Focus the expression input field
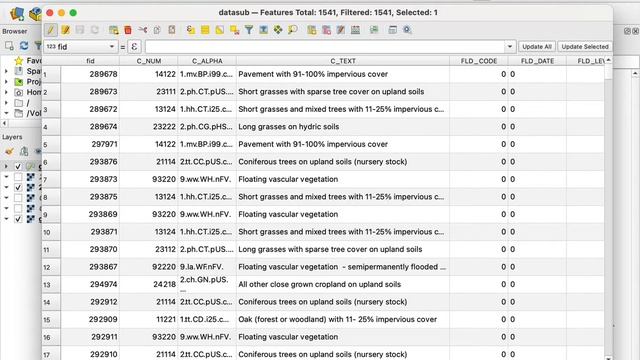This screenshot has height=360, width=640. pyautogui.click(x=326, y=47)
